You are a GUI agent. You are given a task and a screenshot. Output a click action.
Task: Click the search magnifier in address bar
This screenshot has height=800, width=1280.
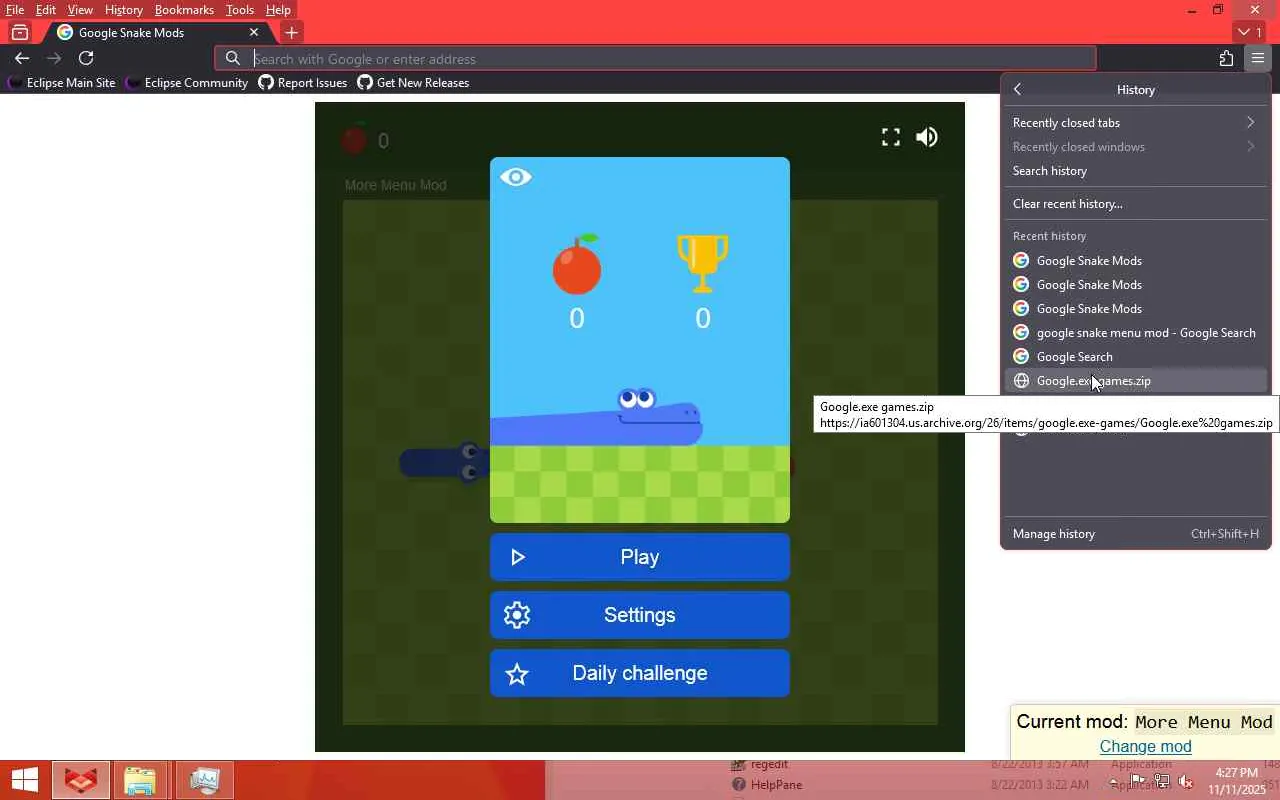[232, 58]
